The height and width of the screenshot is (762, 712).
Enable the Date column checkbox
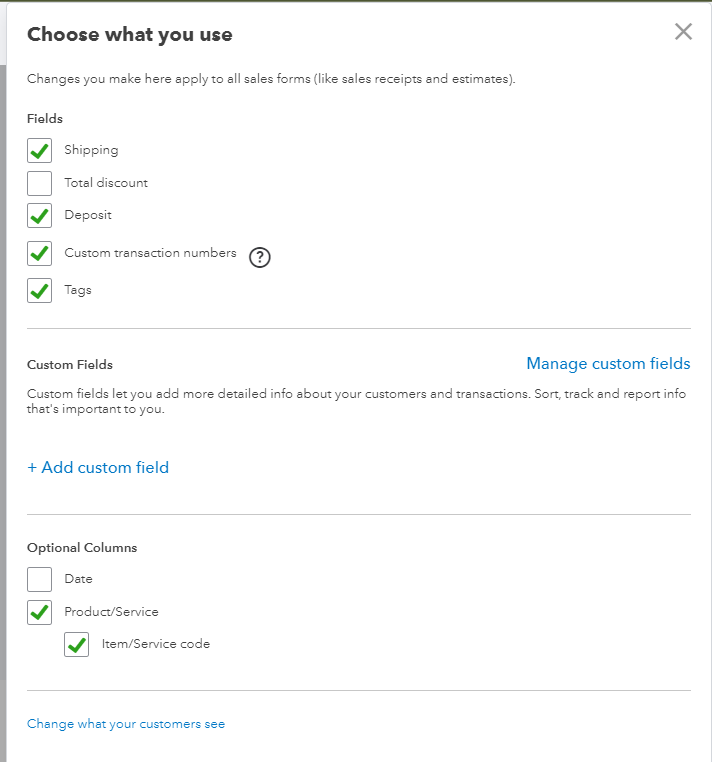tap(40, 579)
